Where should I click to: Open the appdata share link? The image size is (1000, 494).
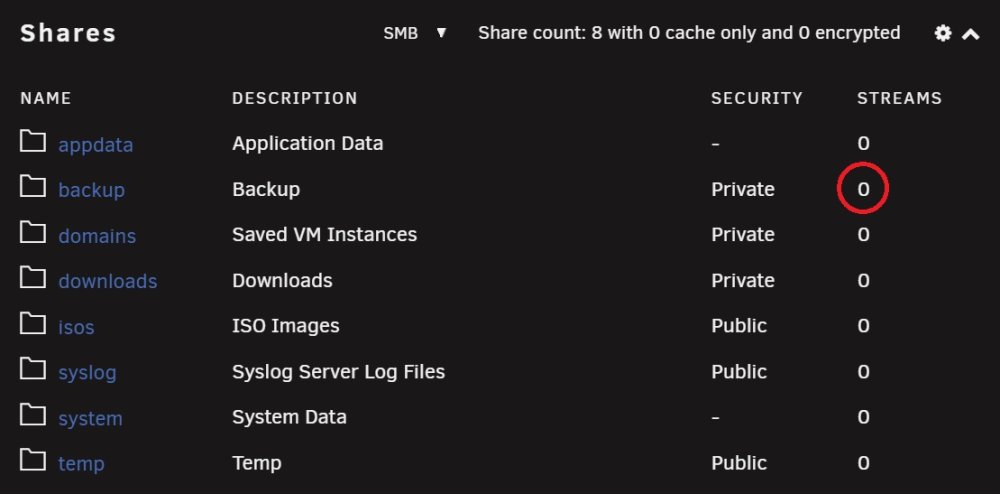(96, 145)
